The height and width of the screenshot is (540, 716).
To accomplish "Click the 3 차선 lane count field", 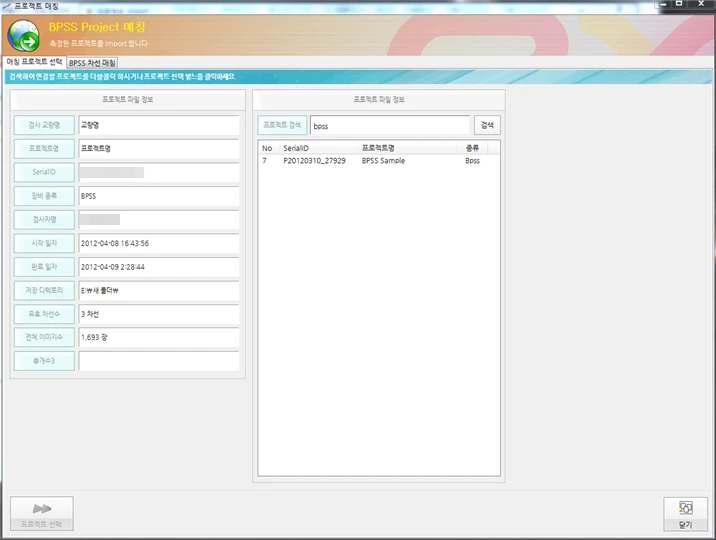I will (159, 314).
